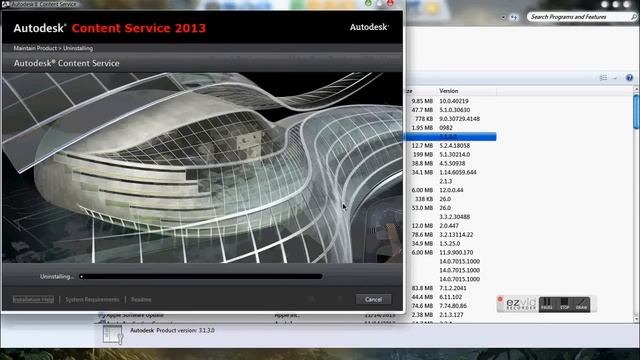The width and height of the screenshot is (640, 360).
Task: Open the view options dropdown arrow
Action: coord(615,78)
